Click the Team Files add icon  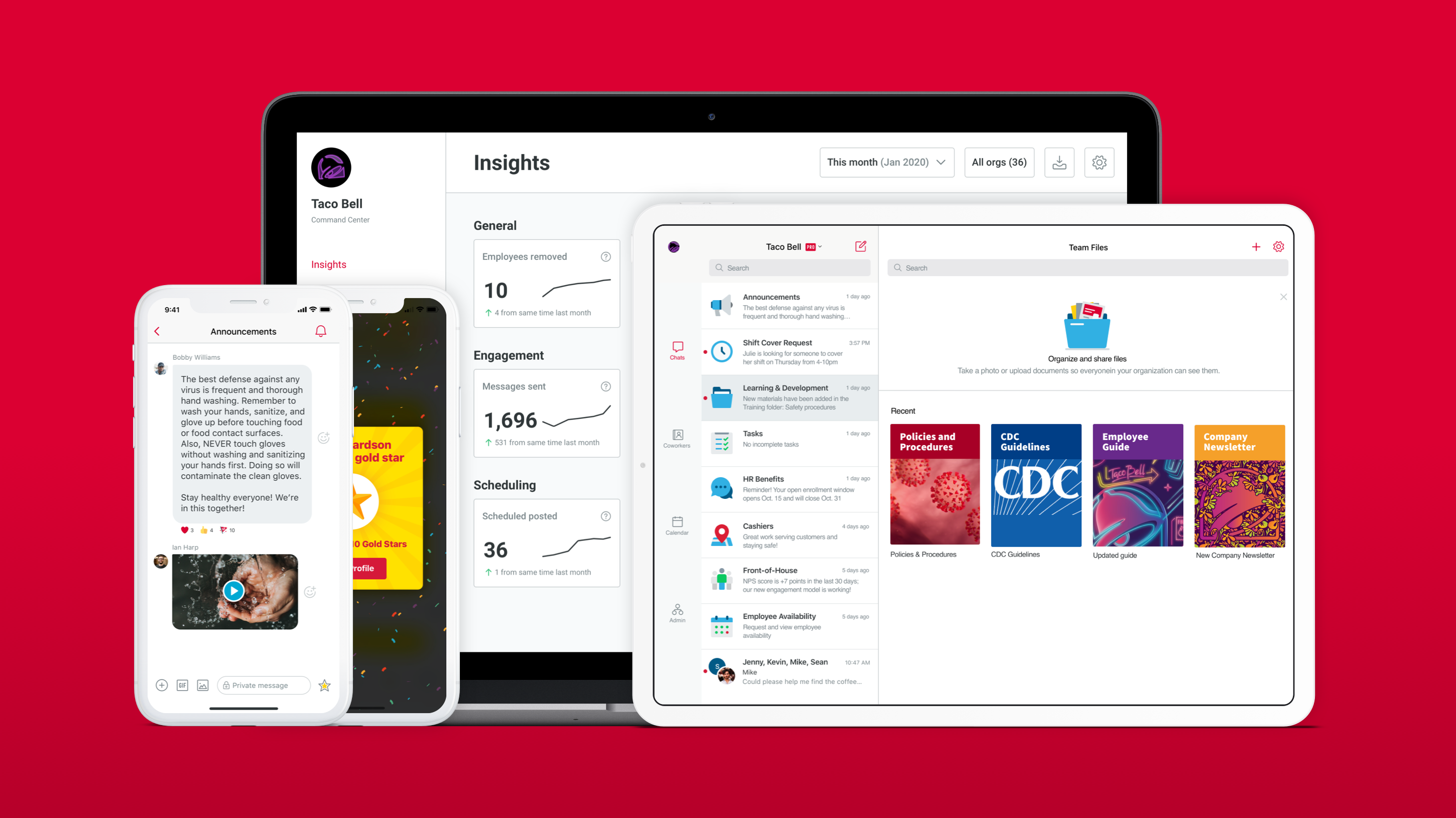coord(1256,247)
